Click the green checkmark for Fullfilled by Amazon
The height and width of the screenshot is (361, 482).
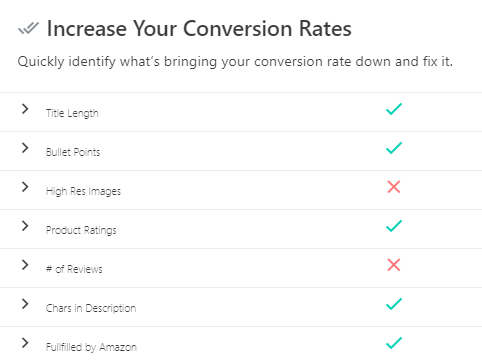click(394, 343)
